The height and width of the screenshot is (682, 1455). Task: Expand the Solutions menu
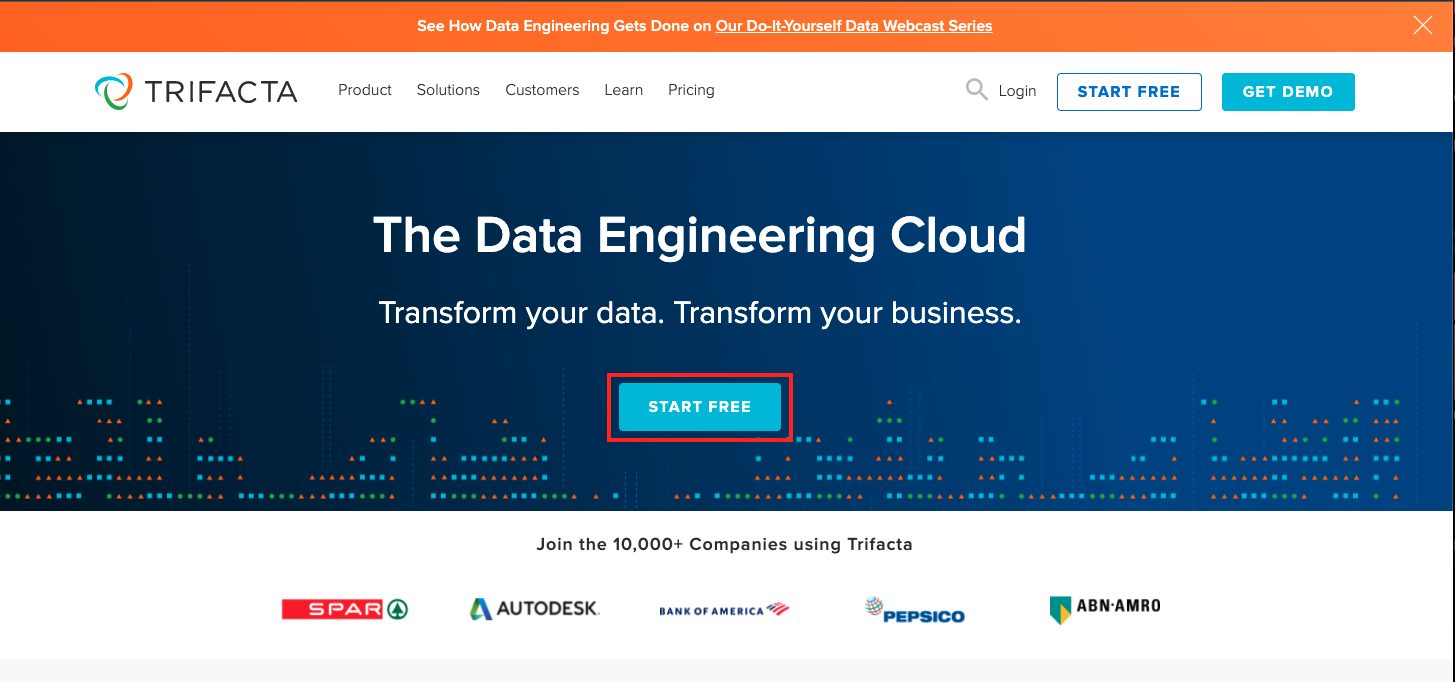448,90
